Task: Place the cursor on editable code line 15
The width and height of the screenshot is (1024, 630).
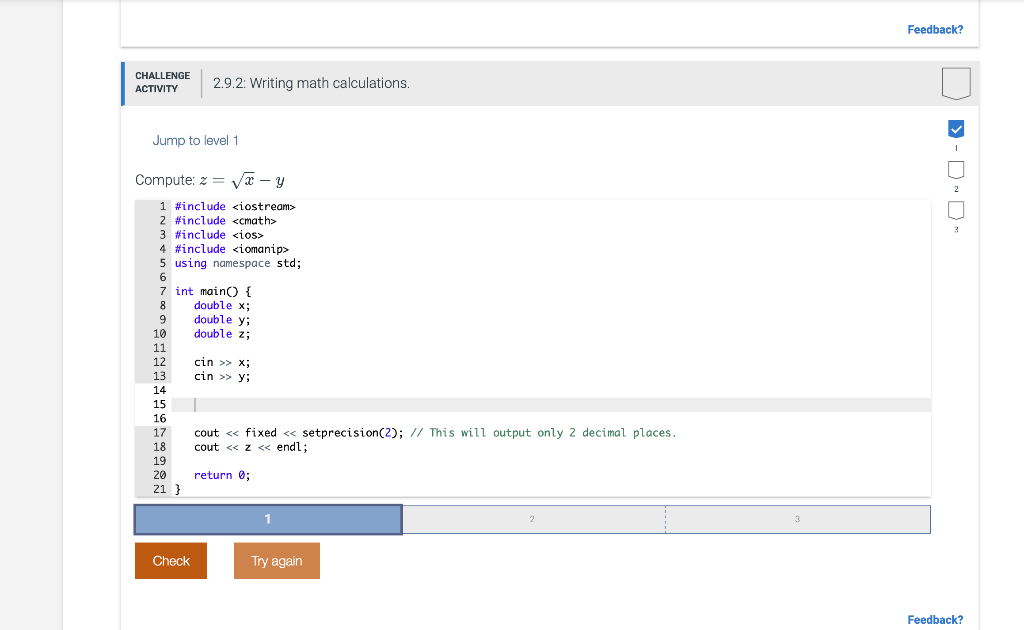Action: pyautogui.click(x=551, y=405)
